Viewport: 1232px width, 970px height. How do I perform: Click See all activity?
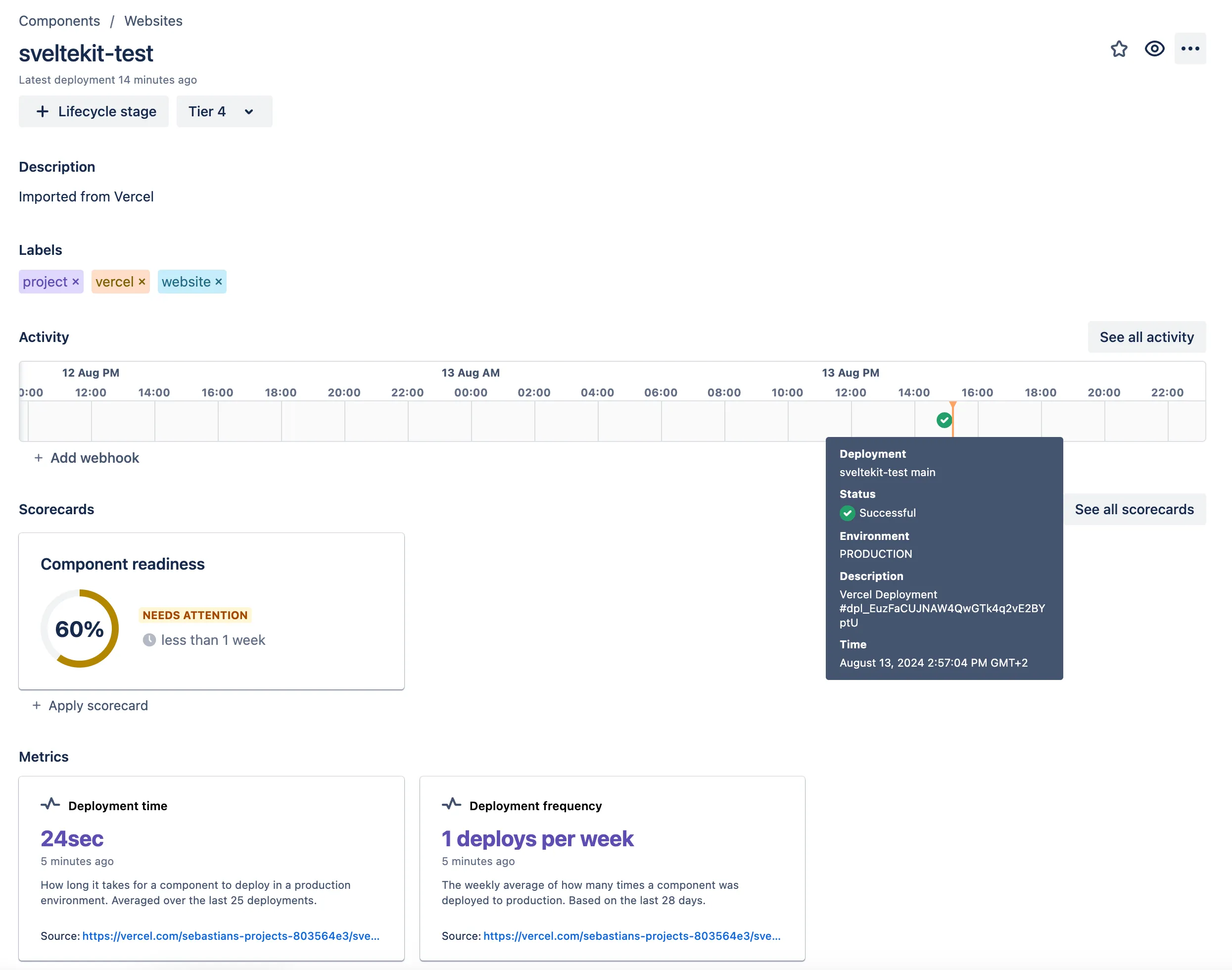[x=1146, y=337]
